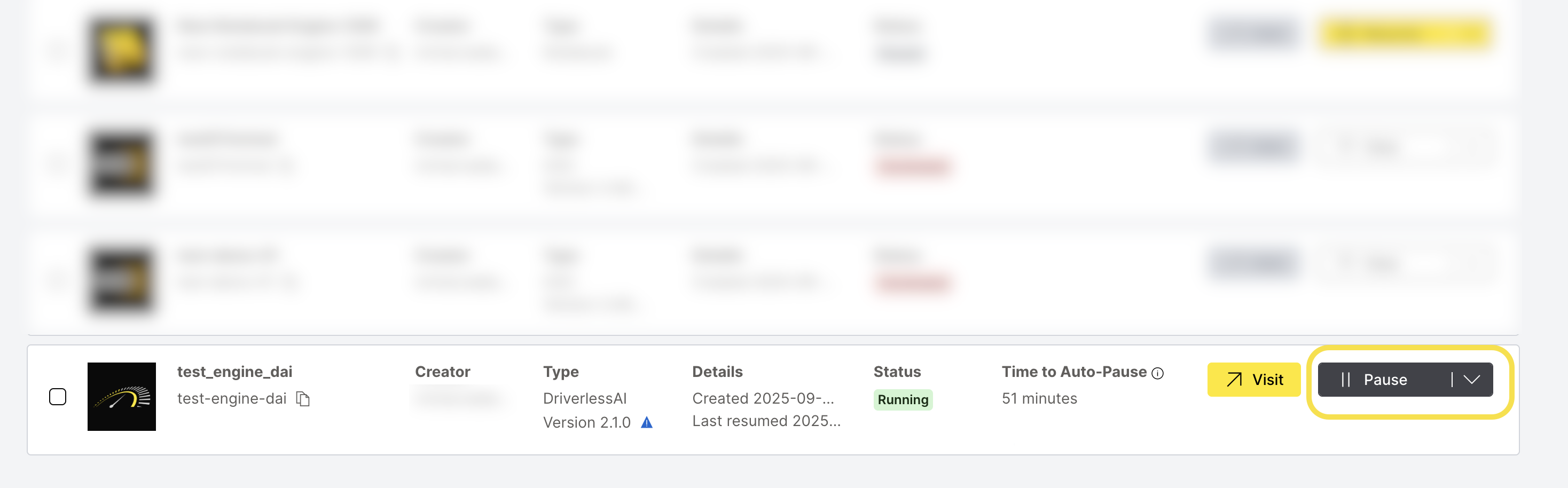Click the third blurred row's engine logo

[121, 280]
